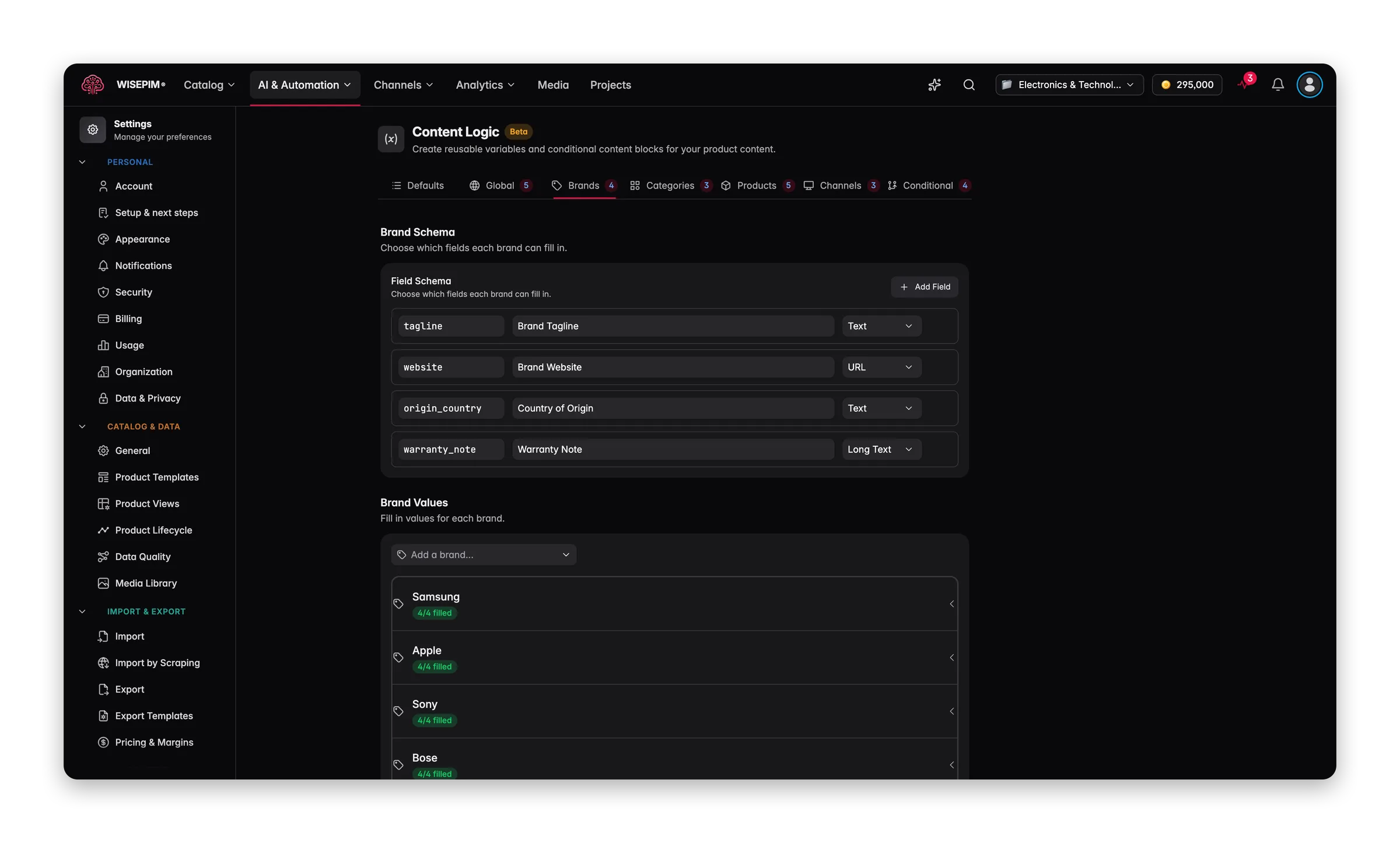The image size is (1400, 843).
Task: Click the Content Logic (x) variable icon
Action: (391, 139)
